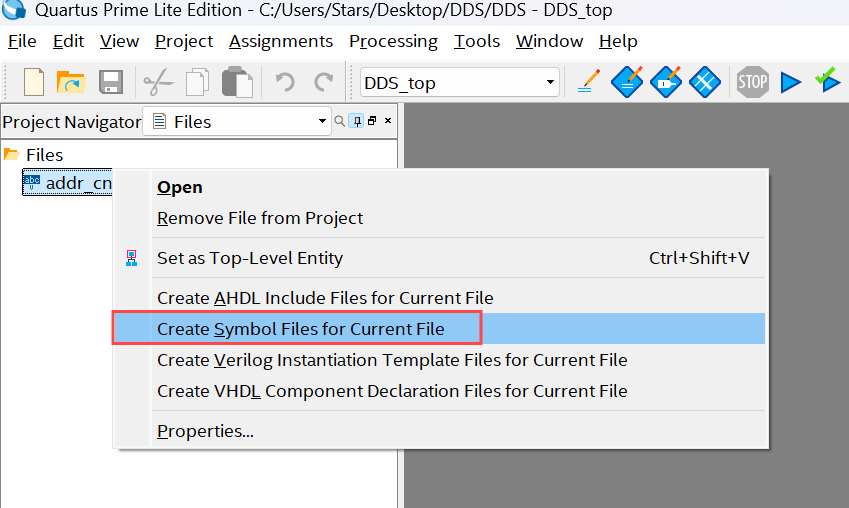Open Properties... from the context menu
The image size is (849, 508).
click(x=441, y=431)
